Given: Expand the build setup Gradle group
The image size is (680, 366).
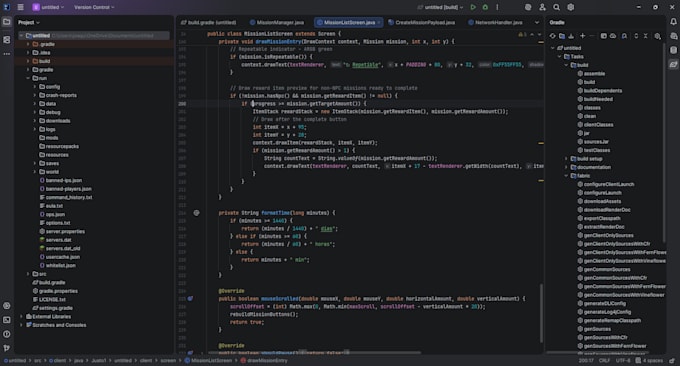Looking at the screenshot, I should [566, 159].
